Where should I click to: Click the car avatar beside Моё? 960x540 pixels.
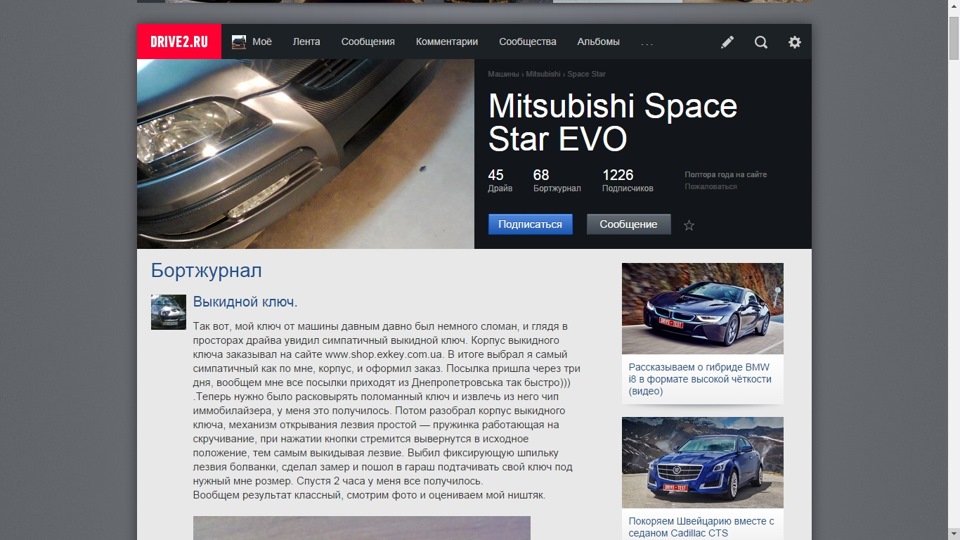point(239,42)
